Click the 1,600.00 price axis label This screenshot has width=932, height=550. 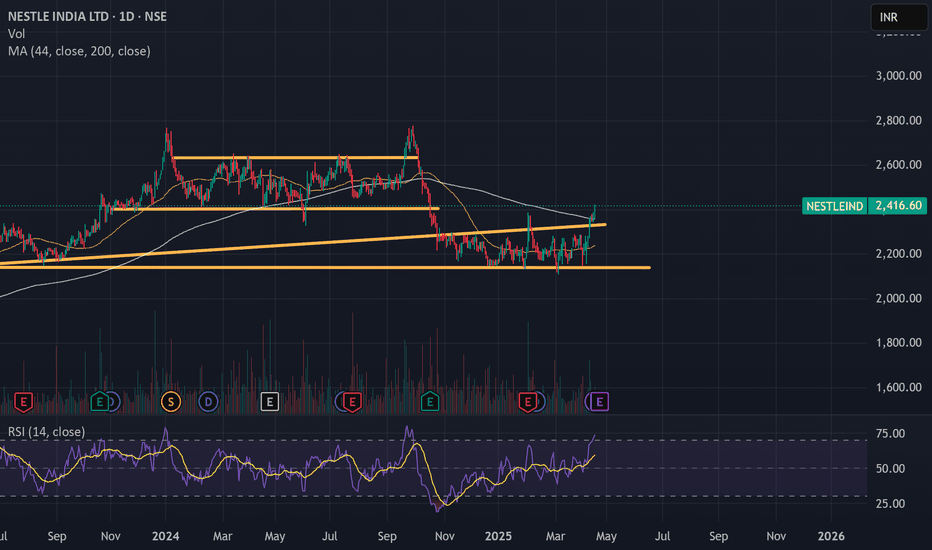click(899, 387)
